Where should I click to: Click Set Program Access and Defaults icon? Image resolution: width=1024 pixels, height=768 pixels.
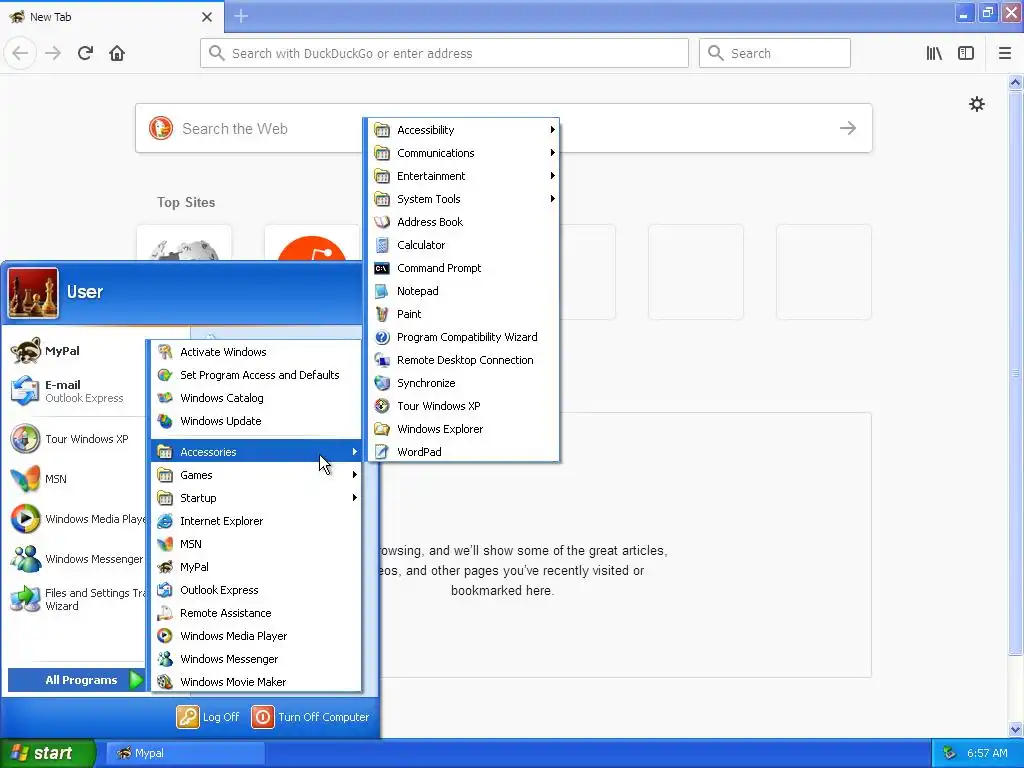click(x=165, y=375)
